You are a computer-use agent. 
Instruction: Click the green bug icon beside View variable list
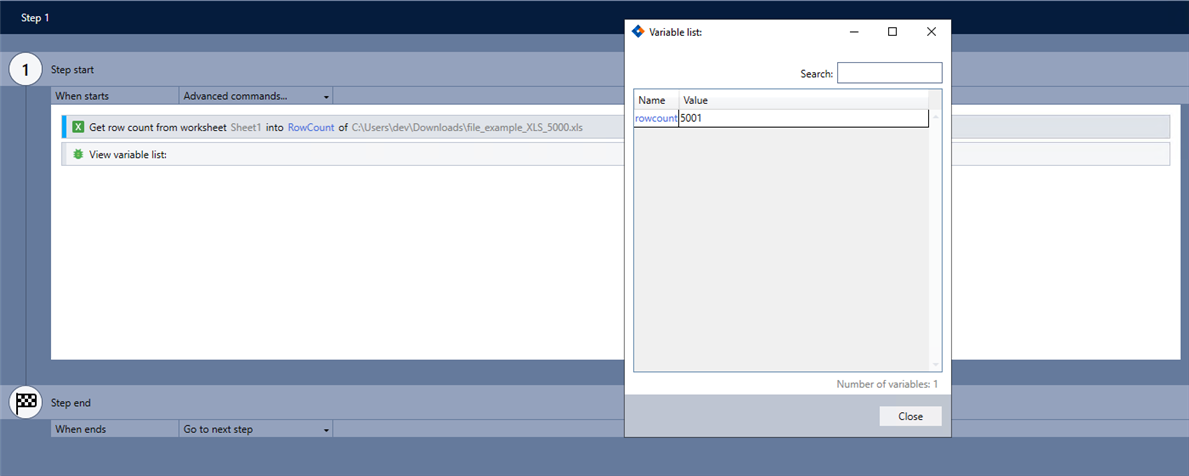[77, 155]
